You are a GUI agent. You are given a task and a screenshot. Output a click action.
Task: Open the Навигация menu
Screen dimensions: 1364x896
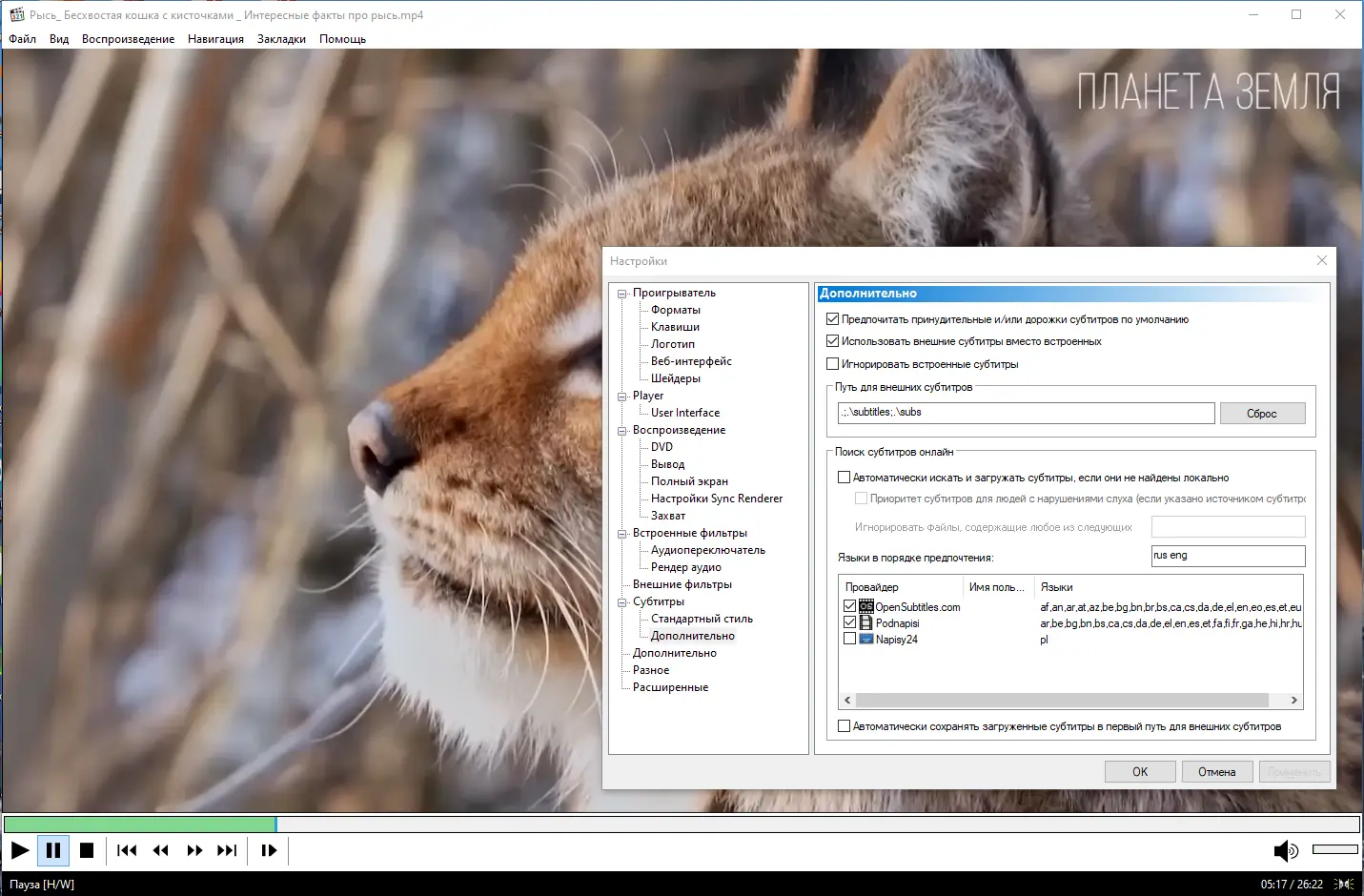215,39
